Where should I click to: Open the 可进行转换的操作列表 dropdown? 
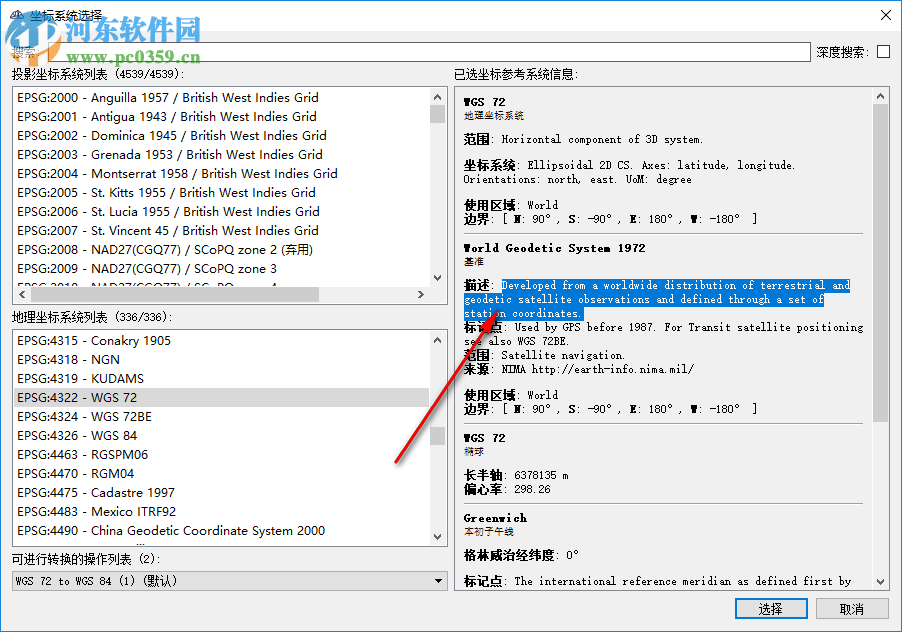click(230, 581)
